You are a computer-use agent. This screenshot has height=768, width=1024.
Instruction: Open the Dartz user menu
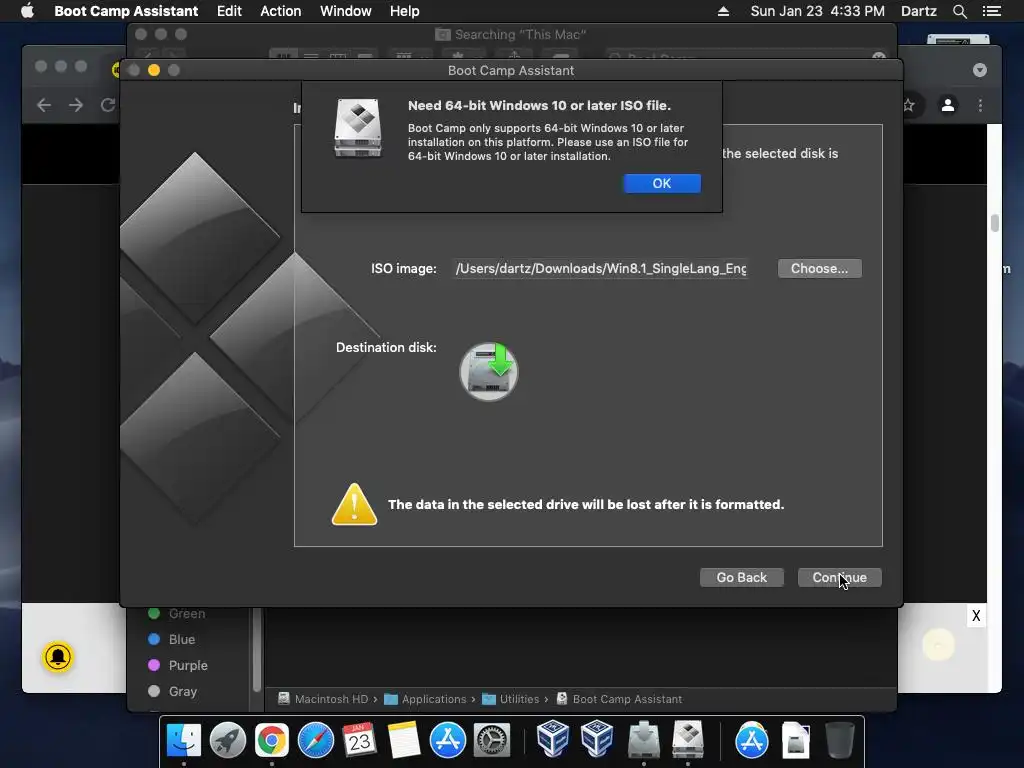(x=919, y=11)
